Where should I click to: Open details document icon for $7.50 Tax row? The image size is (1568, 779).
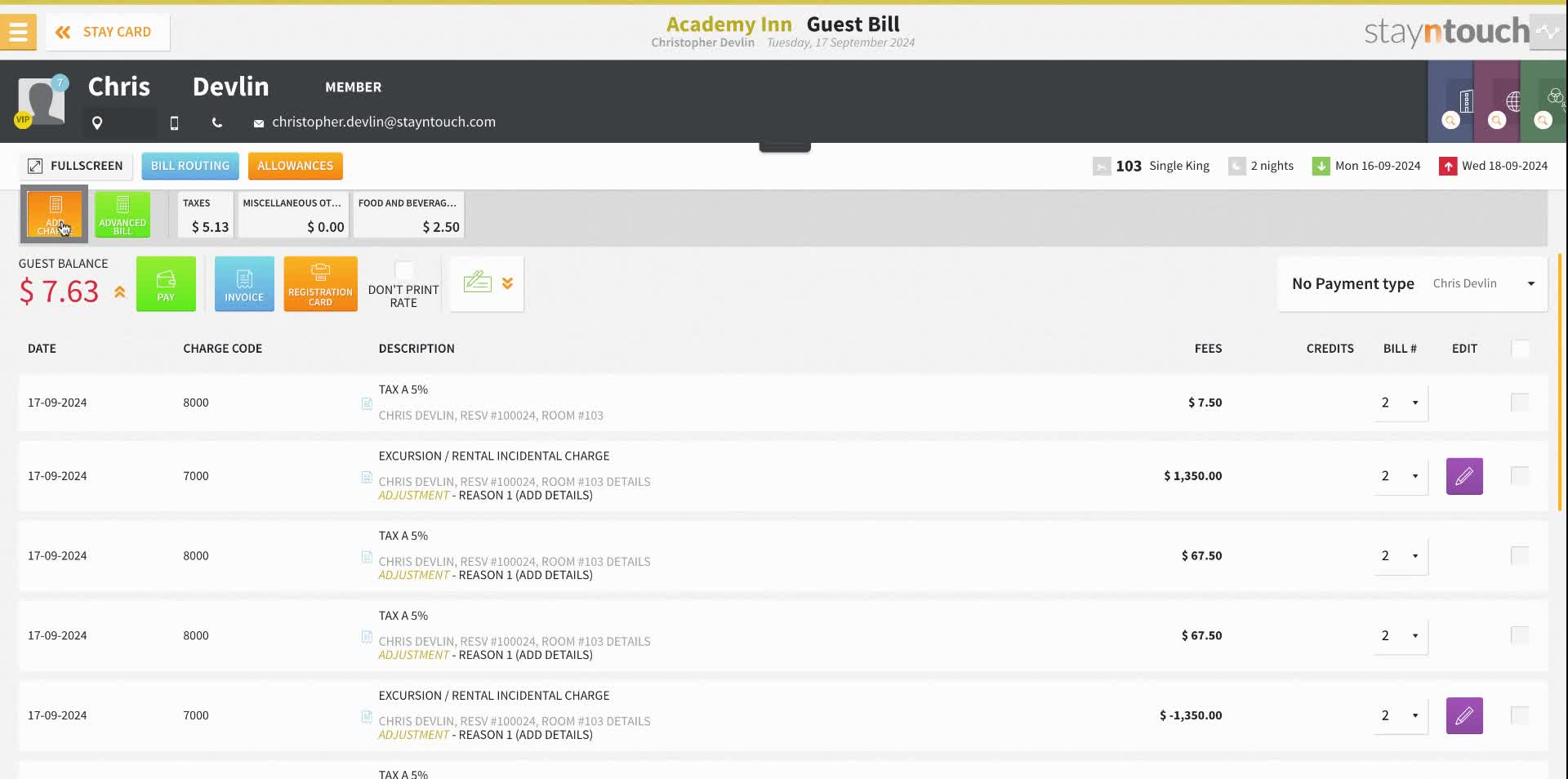click(x=367, y=403)
